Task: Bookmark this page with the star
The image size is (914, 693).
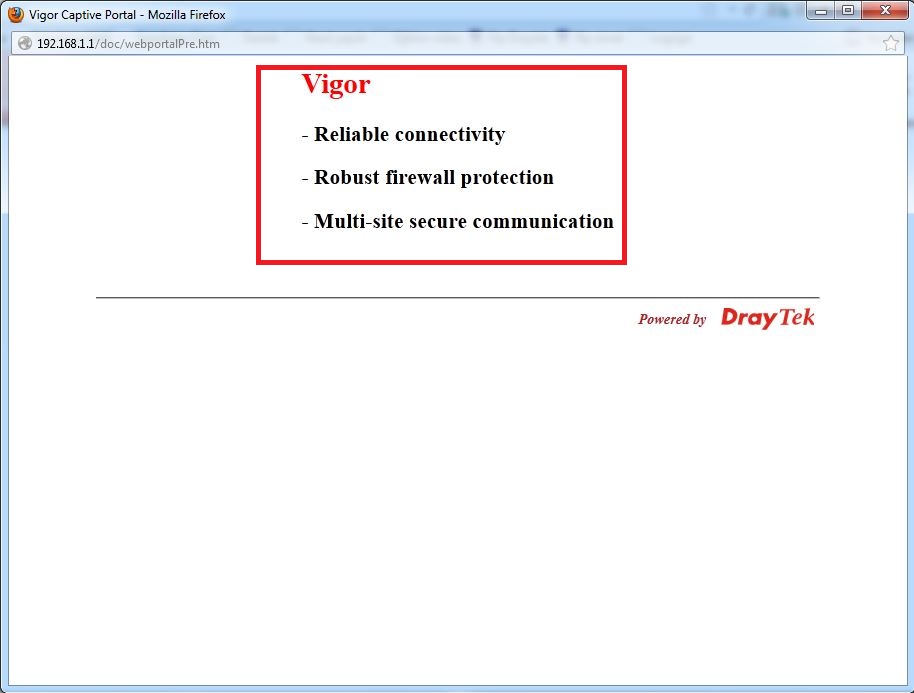Action: tap(890, 43)
